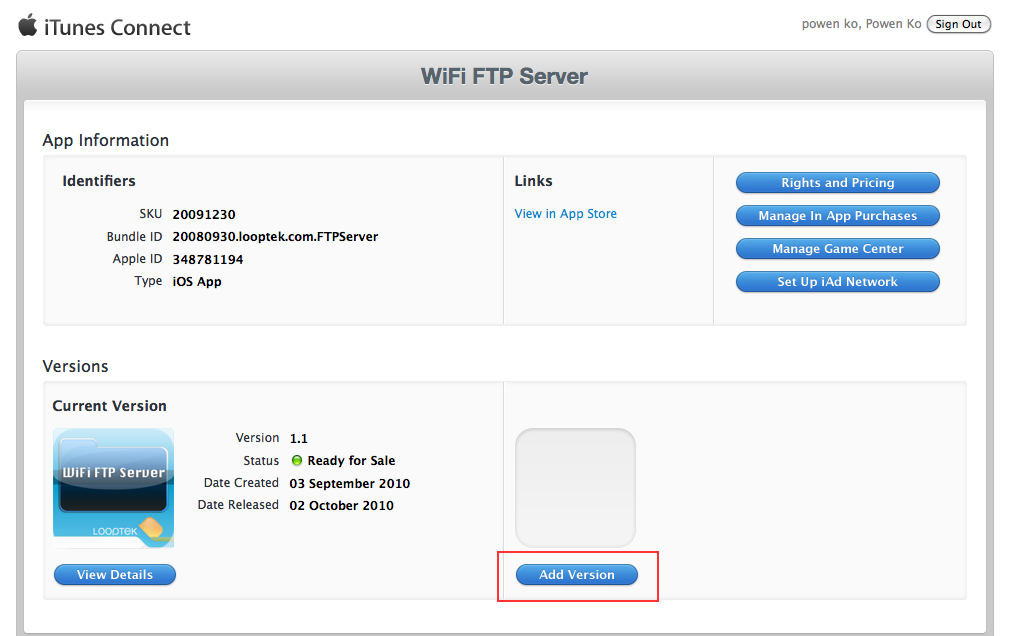Click the Apple logo icon
This screenshot has width=1022, height=636.
click(27, 25)
